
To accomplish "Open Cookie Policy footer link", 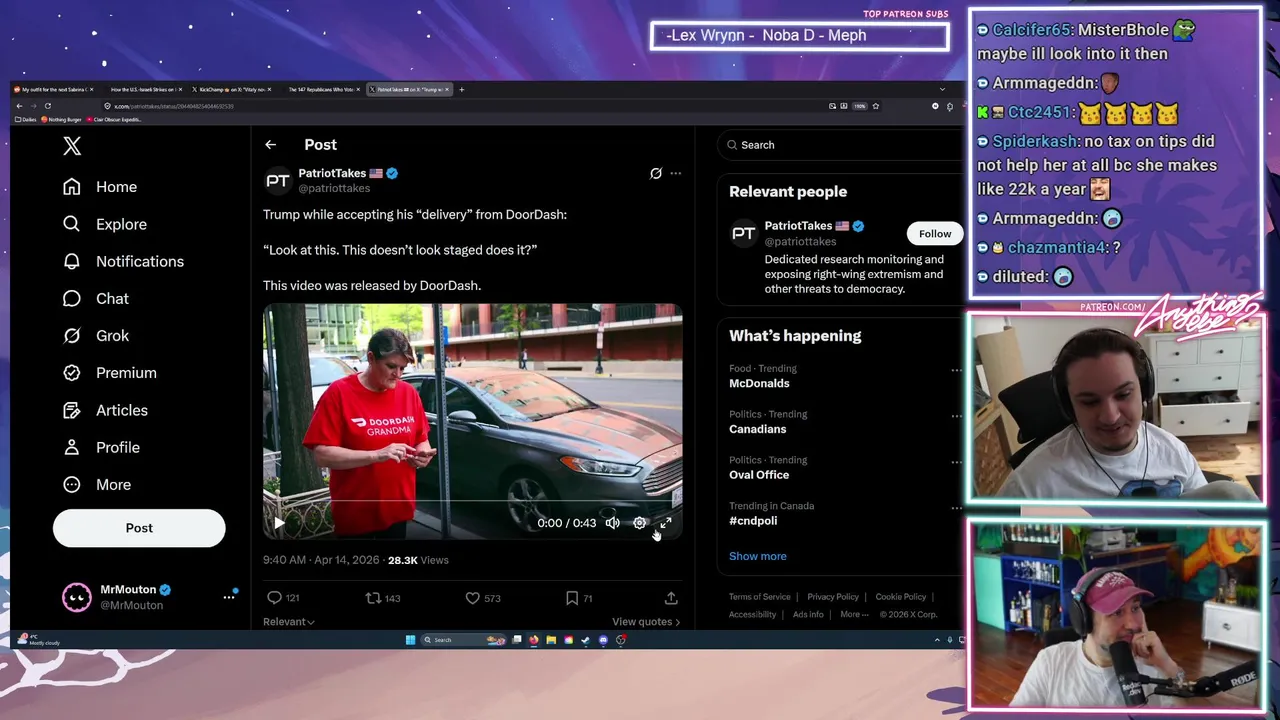I will click(901, 597).
